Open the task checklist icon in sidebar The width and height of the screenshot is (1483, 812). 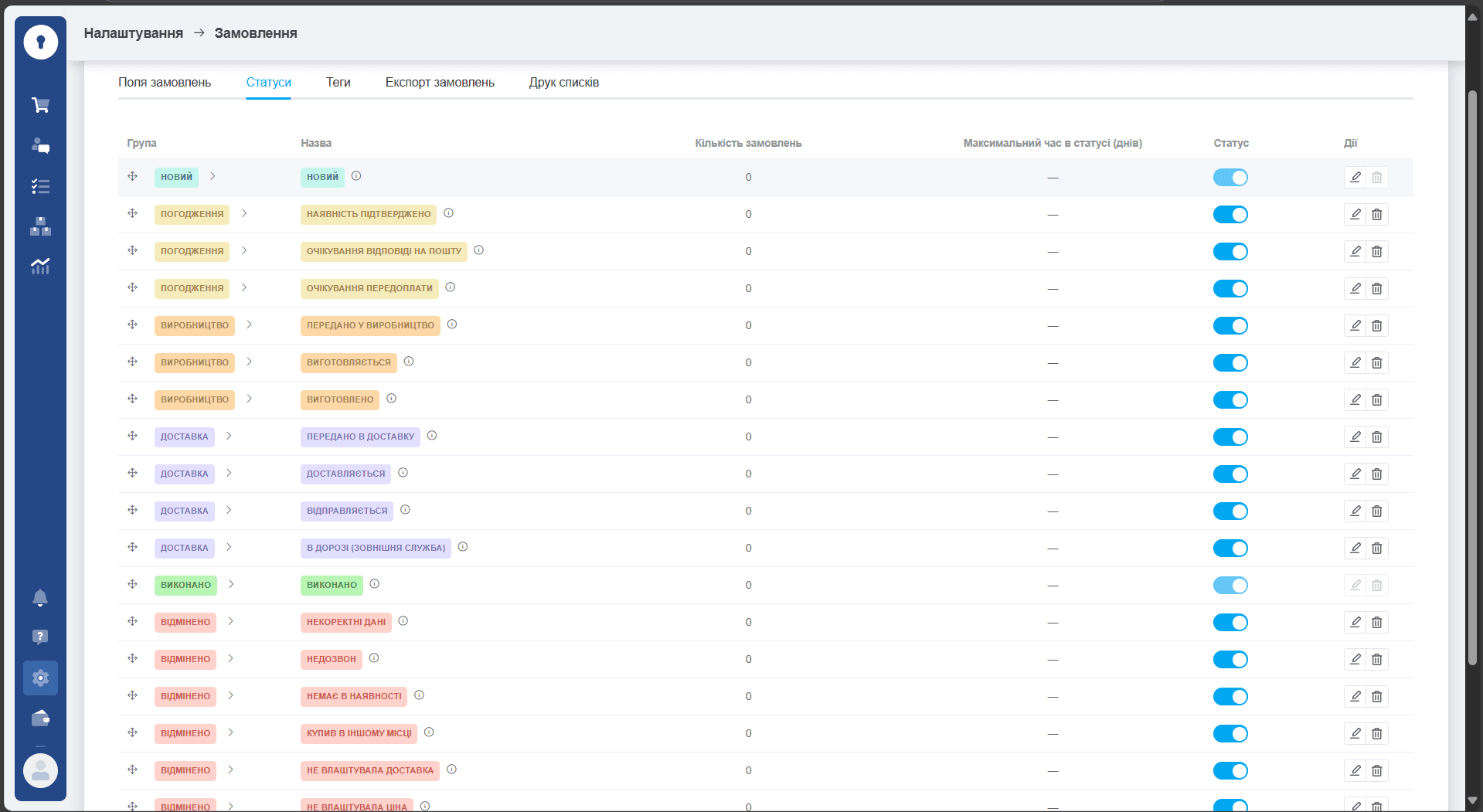(40, 186)
